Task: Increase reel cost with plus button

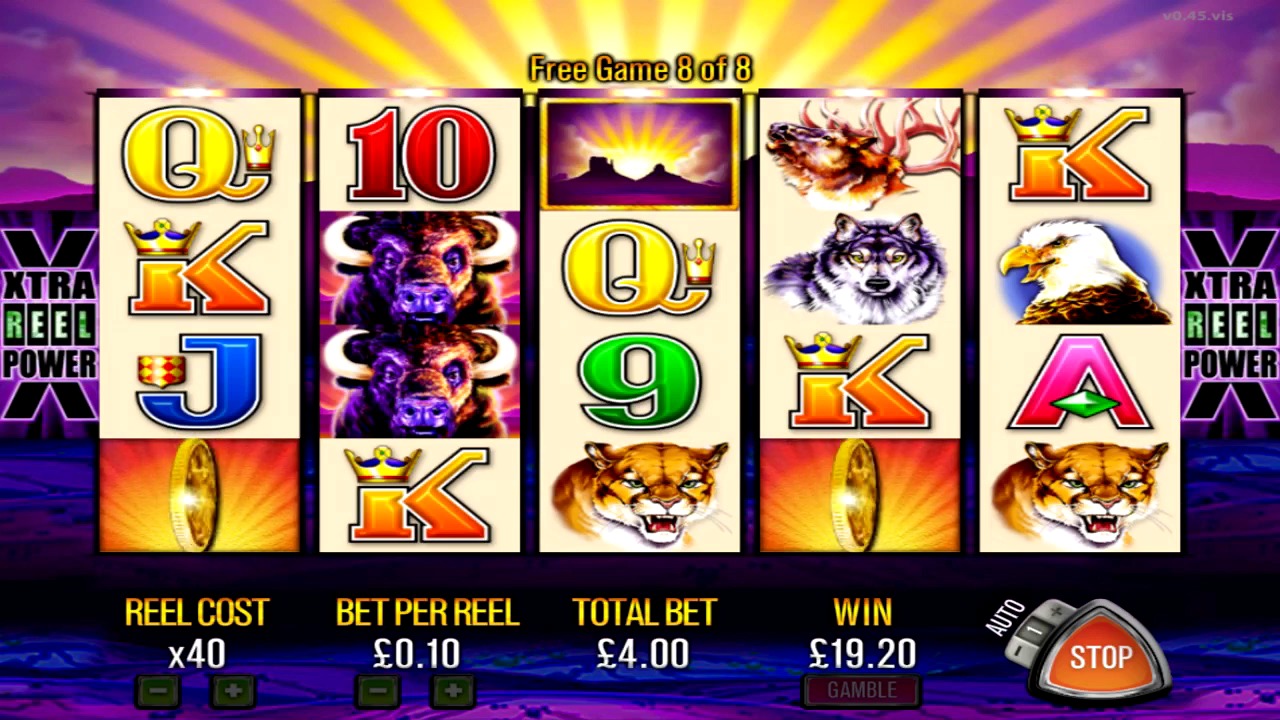Action: (x=232, y=690)
